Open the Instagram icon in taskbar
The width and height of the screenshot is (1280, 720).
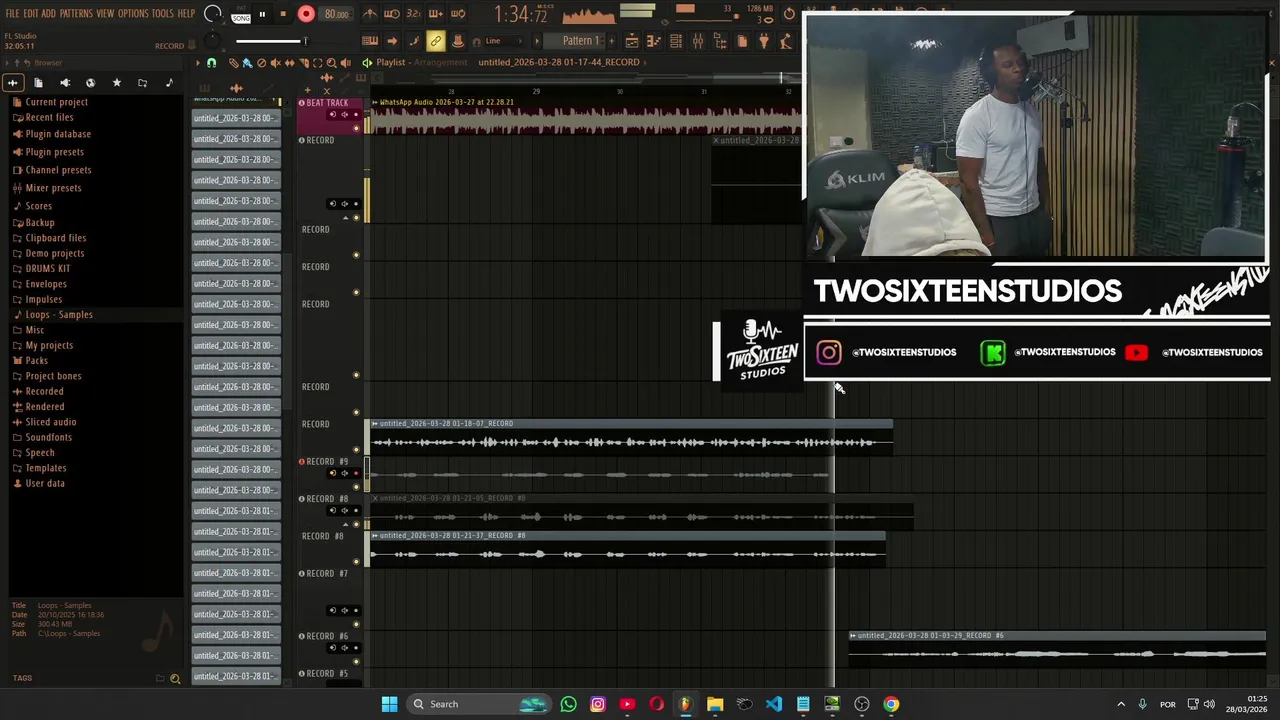[x=598, y=704]
